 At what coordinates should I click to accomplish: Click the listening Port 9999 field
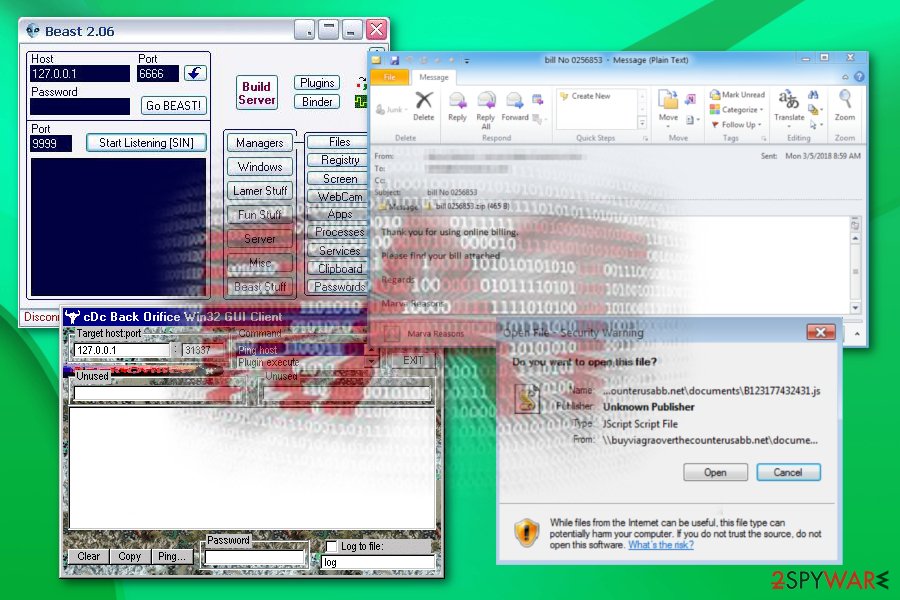coord(51,143)
